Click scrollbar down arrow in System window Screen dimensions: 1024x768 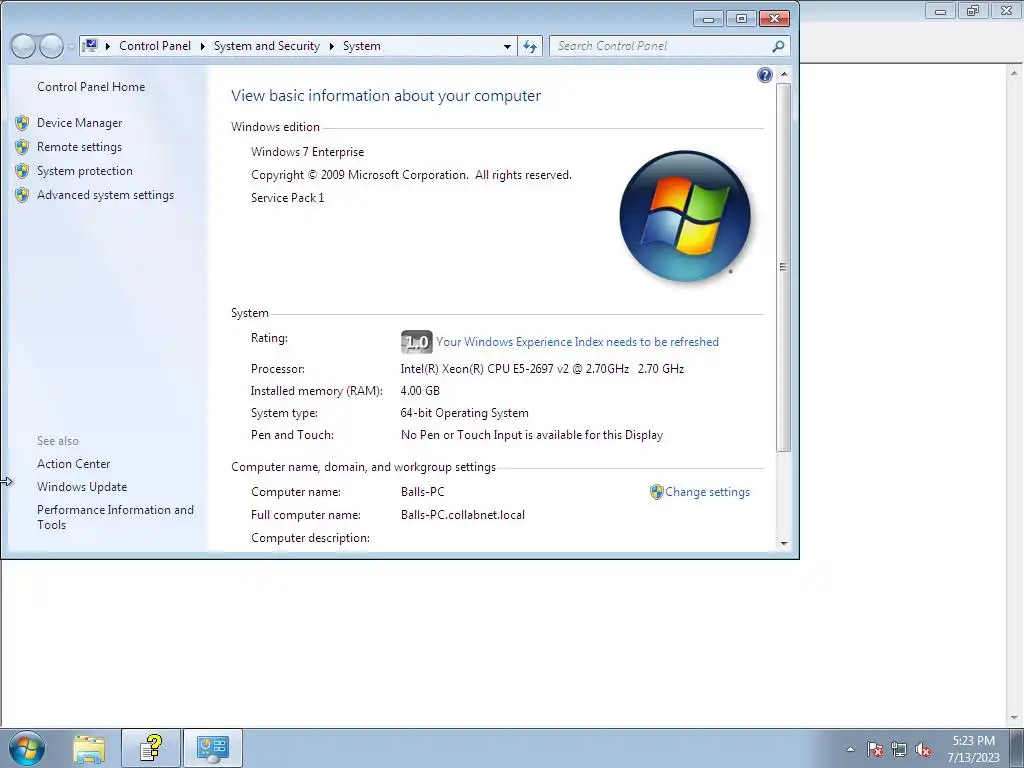pos(784,543)
